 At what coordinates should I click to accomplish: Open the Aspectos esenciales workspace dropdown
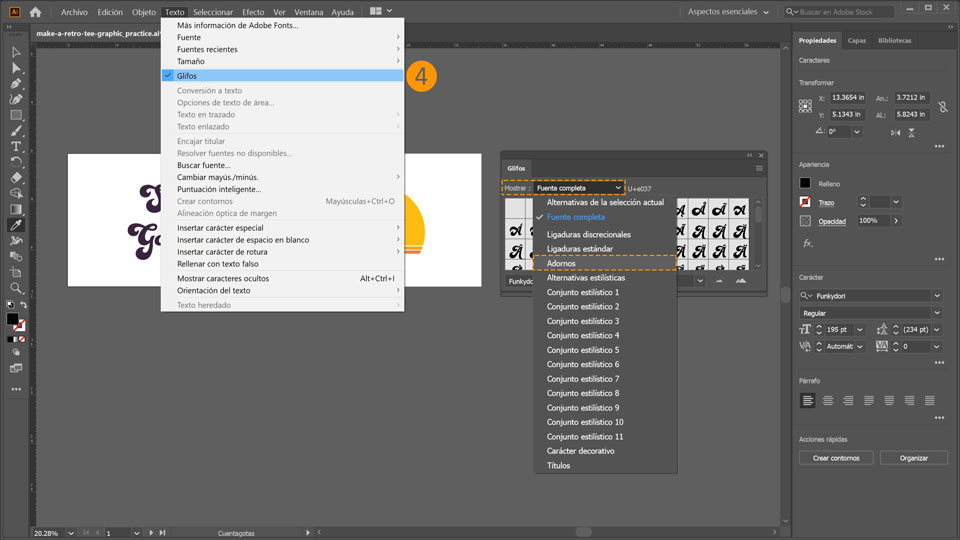pos(728,12)
